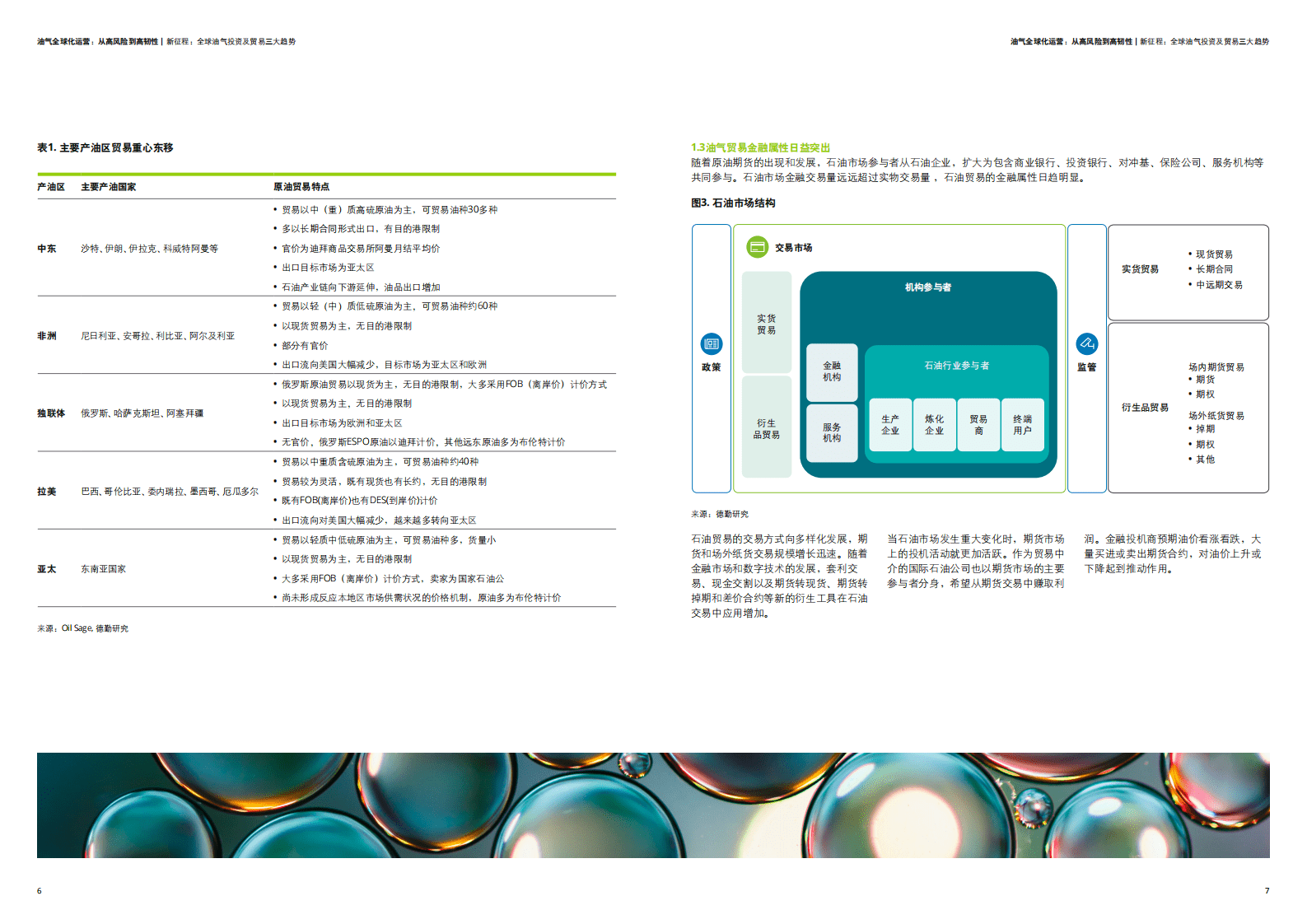
Task: Click the 中东 region cell
Action: tap(47, 249)
